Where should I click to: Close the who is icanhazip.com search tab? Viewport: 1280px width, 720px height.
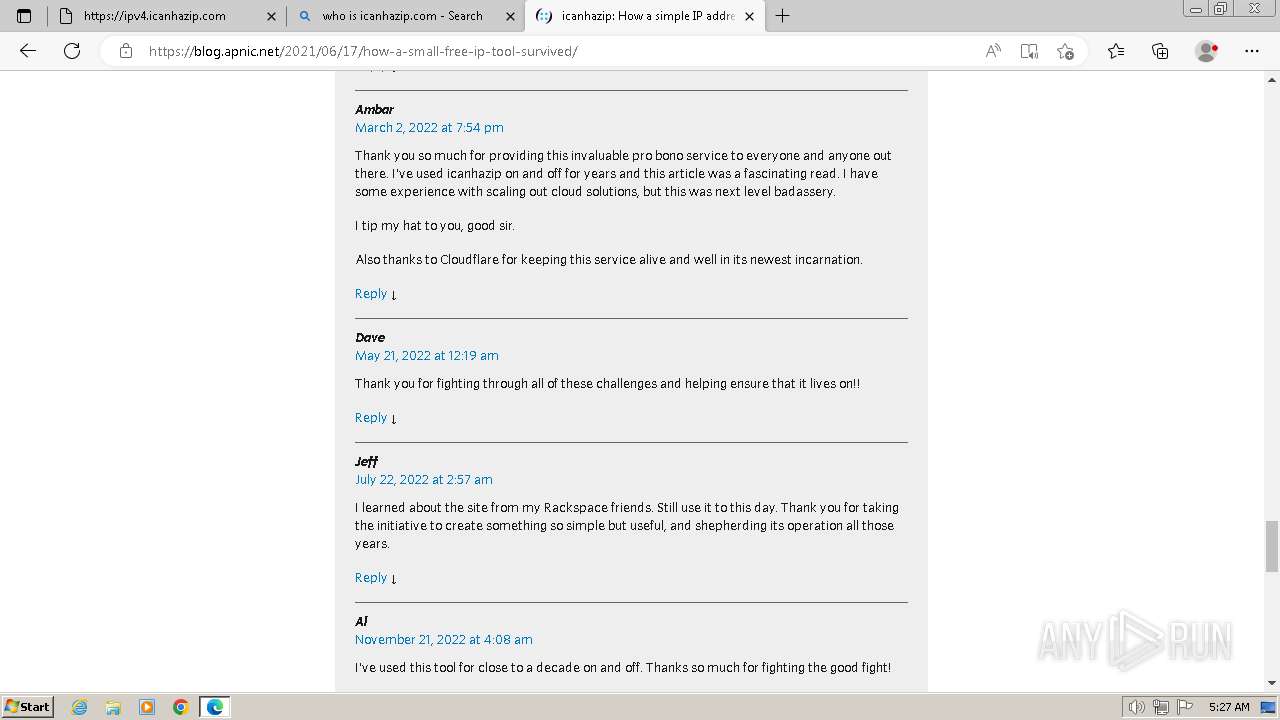pyautogui.click(x=510, y=16)
